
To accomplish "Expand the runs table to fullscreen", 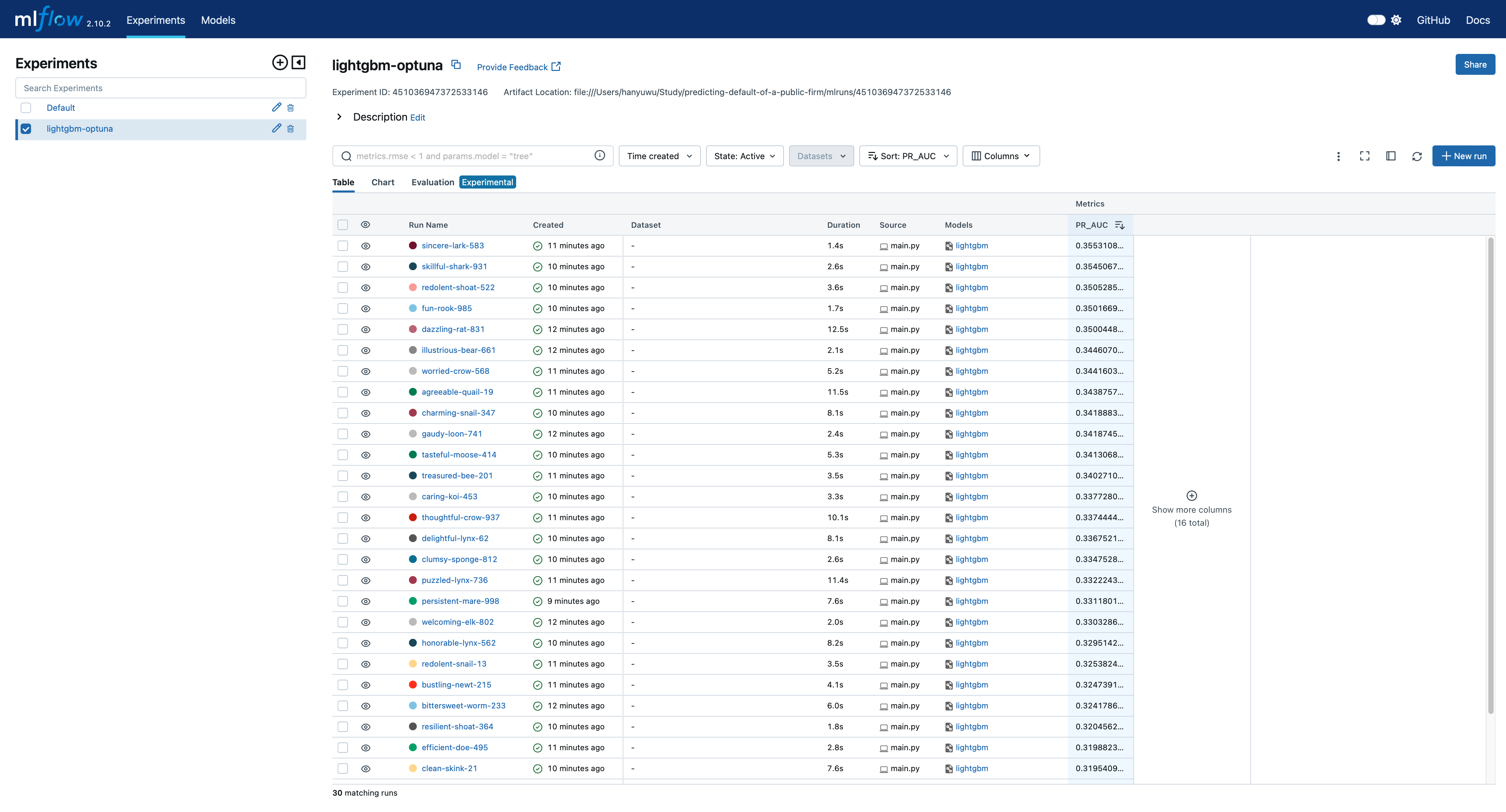I will click(x=1364, y=156).
